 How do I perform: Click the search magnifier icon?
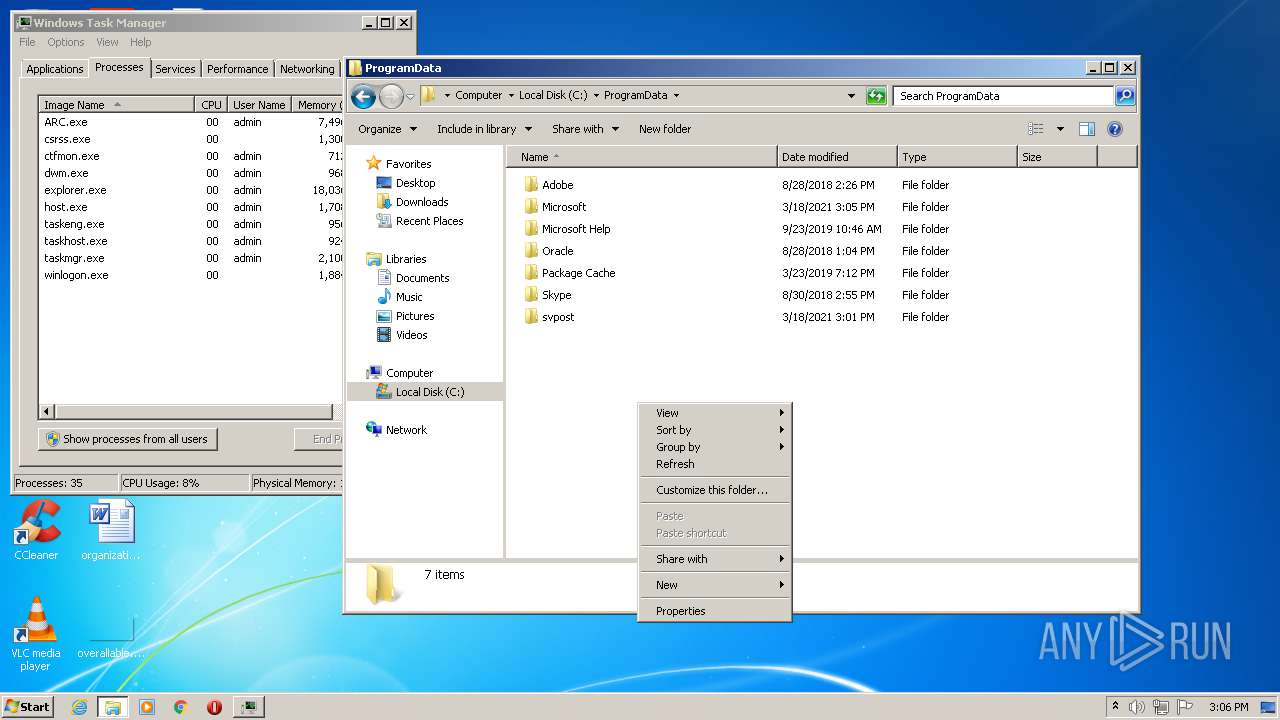(1125, 96)
